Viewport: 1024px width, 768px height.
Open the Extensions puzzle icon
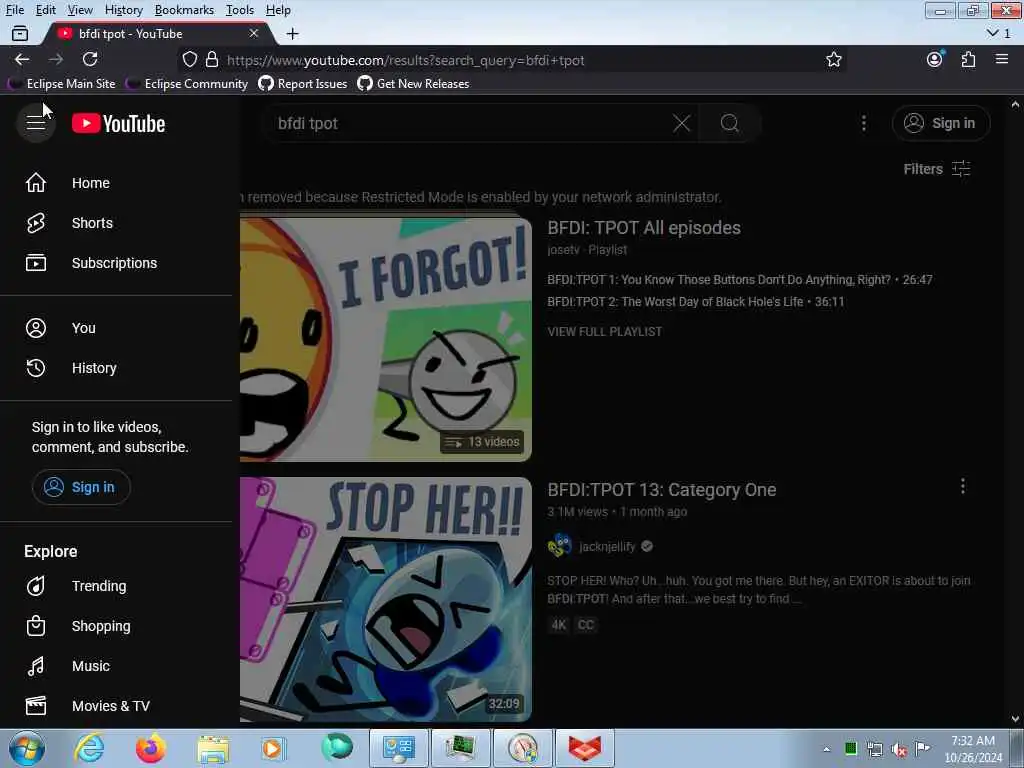point(968,59)
